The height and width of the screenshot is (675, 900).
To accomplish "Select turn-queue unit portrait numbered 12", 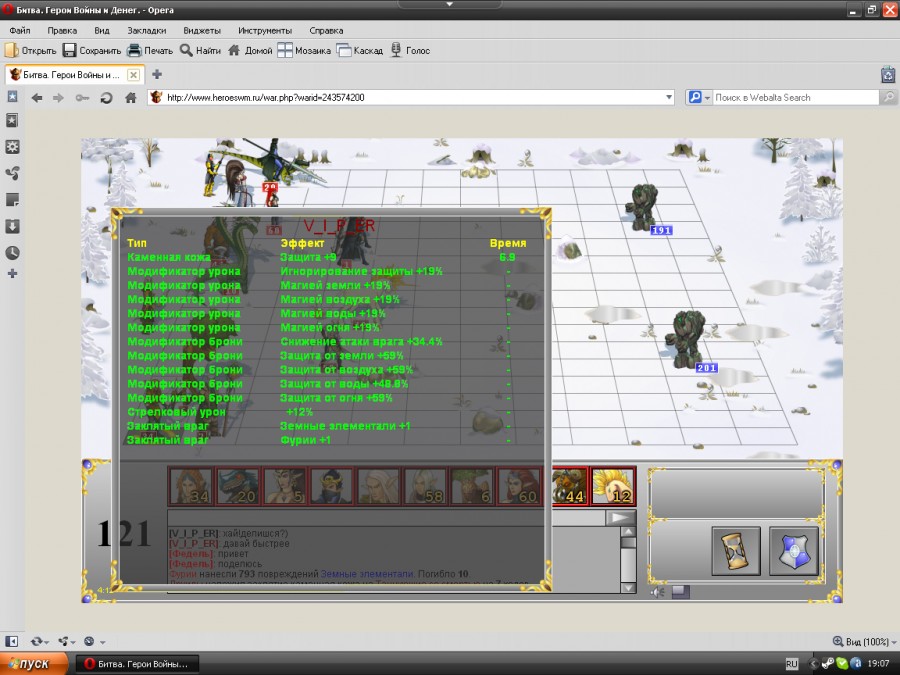I will point(613,486).
